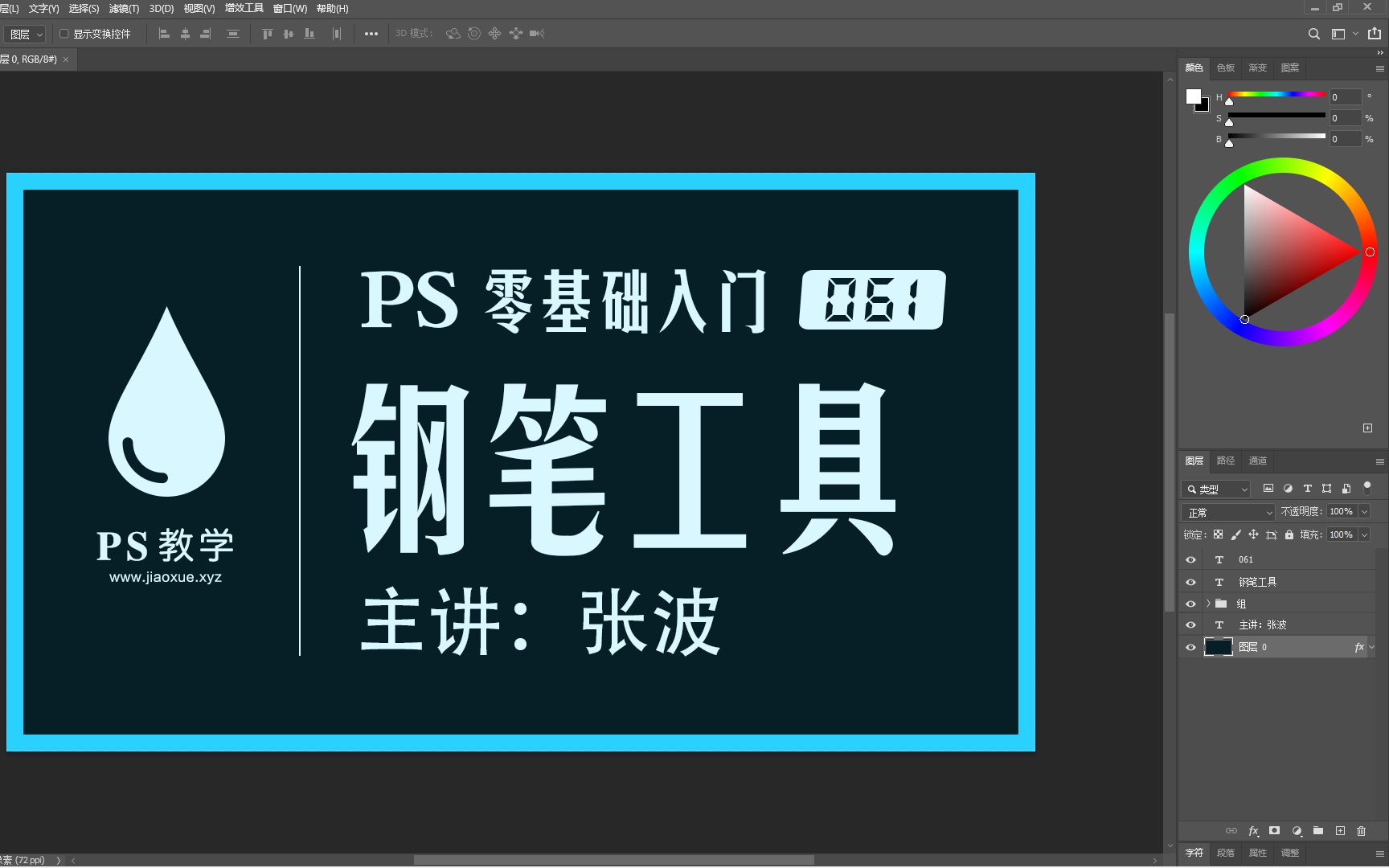Click the S saturation slider

[x=1276, y=116]
